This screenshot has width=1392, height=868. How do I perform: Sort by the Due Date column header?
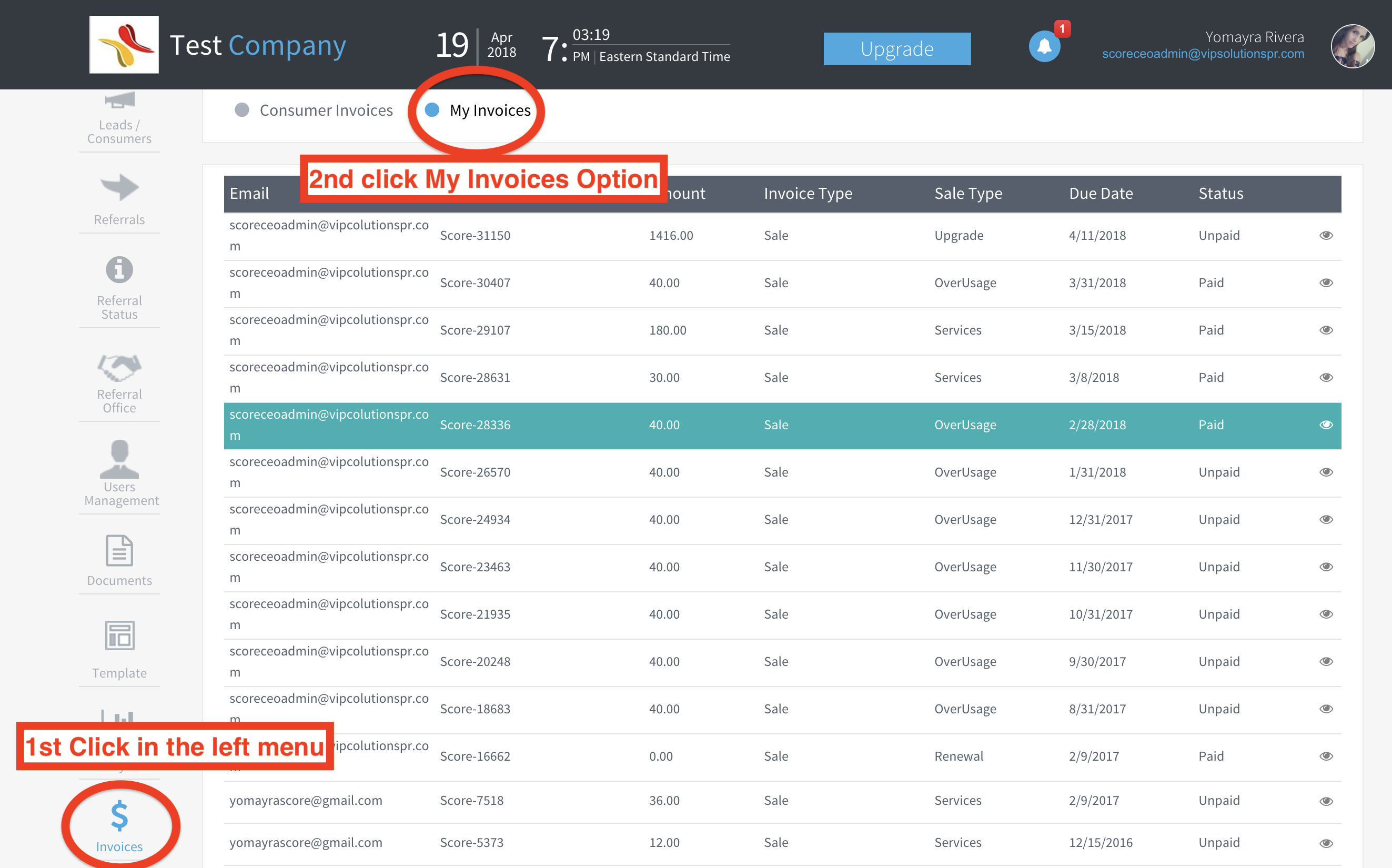click(x=1101, y=194)
